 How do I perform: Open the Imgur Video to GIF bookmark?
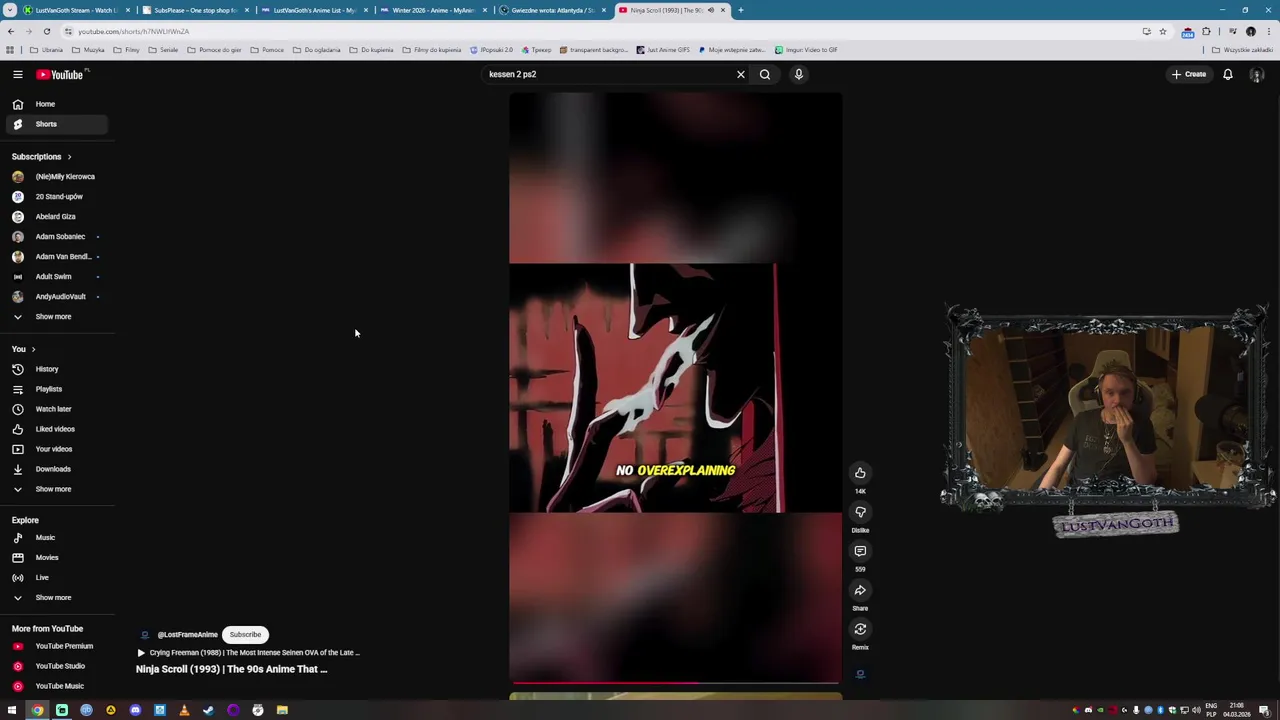tap(806, 50)
